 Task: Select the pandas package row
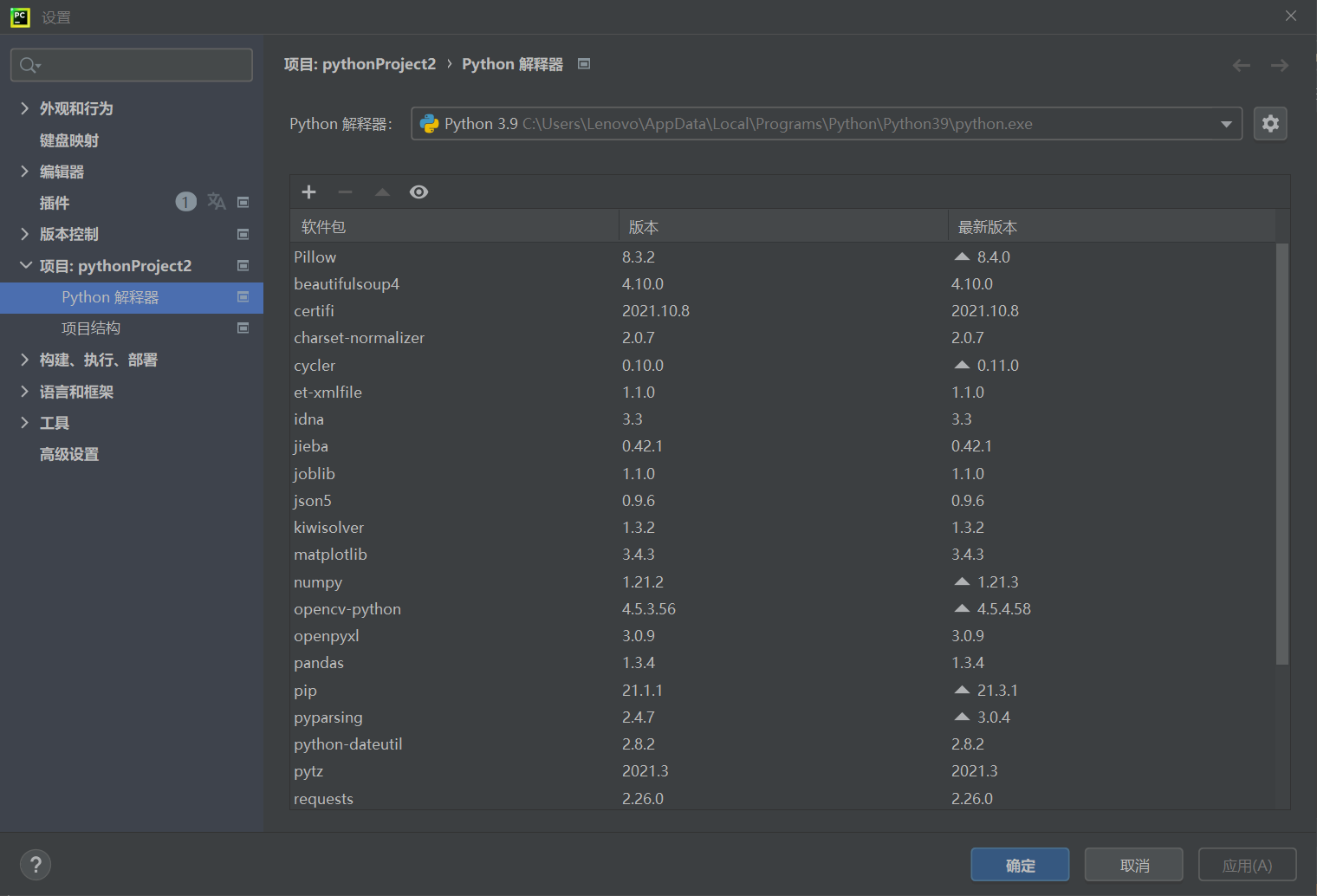[x=783, y=662]
